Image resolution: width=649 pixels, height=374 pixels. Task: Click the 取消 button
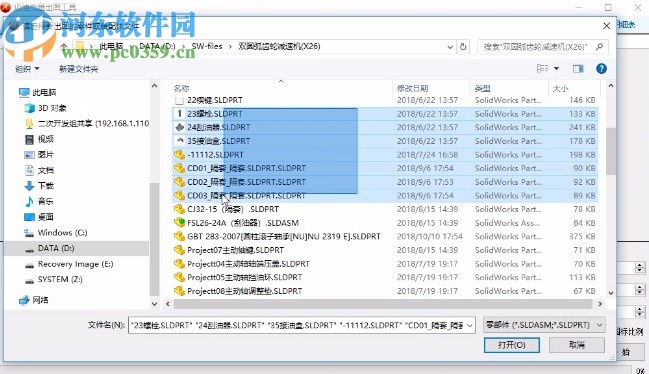(577, 345)
